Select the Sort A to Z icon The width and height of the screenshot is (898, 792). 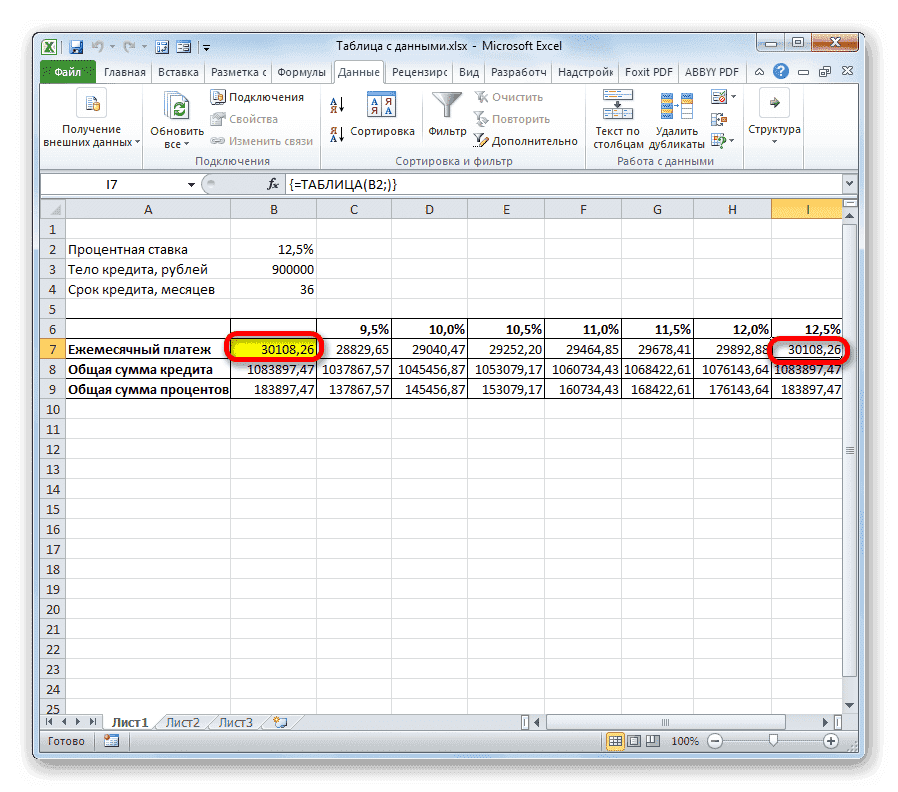[x=336, y=104]
